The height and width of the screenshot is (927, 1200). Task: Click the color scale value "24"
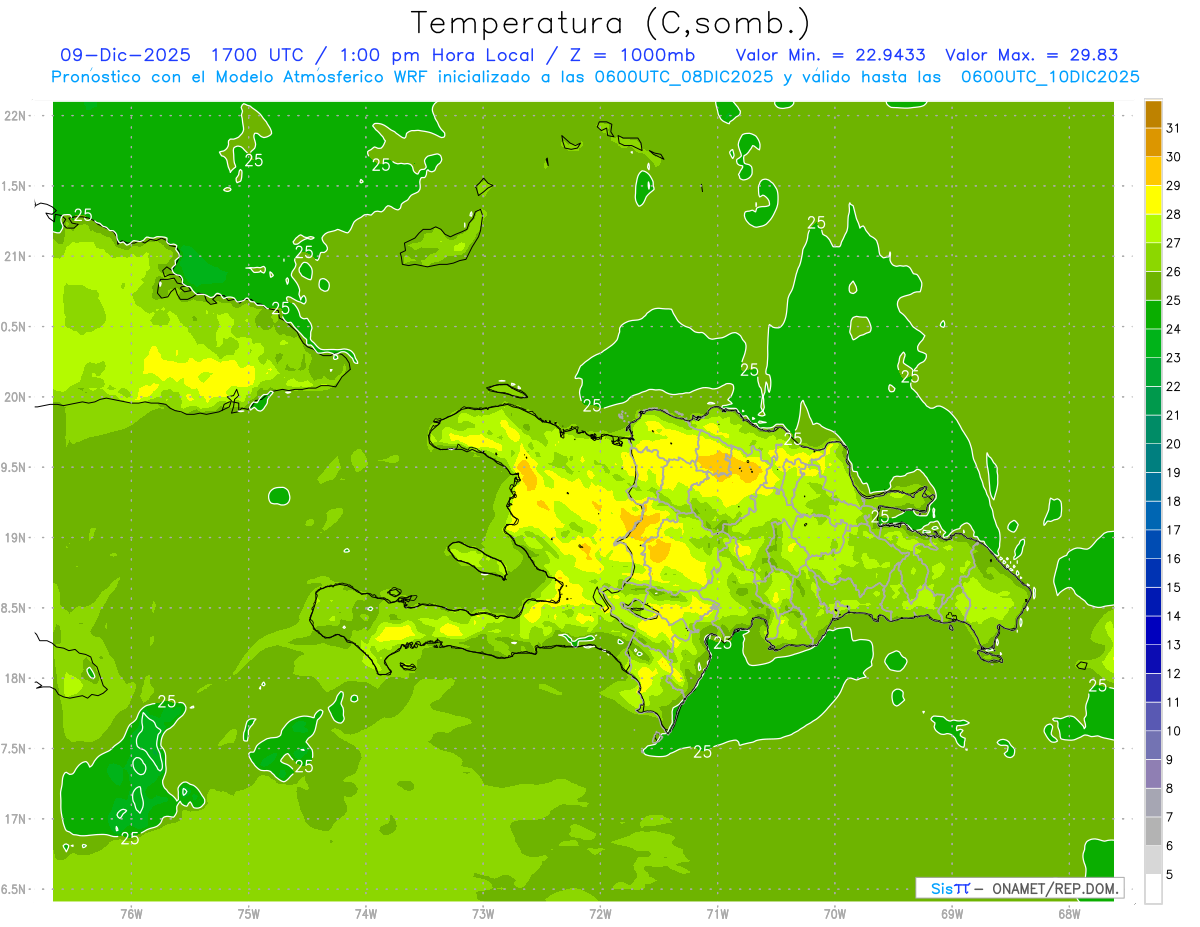click(x=1173, y=329)
